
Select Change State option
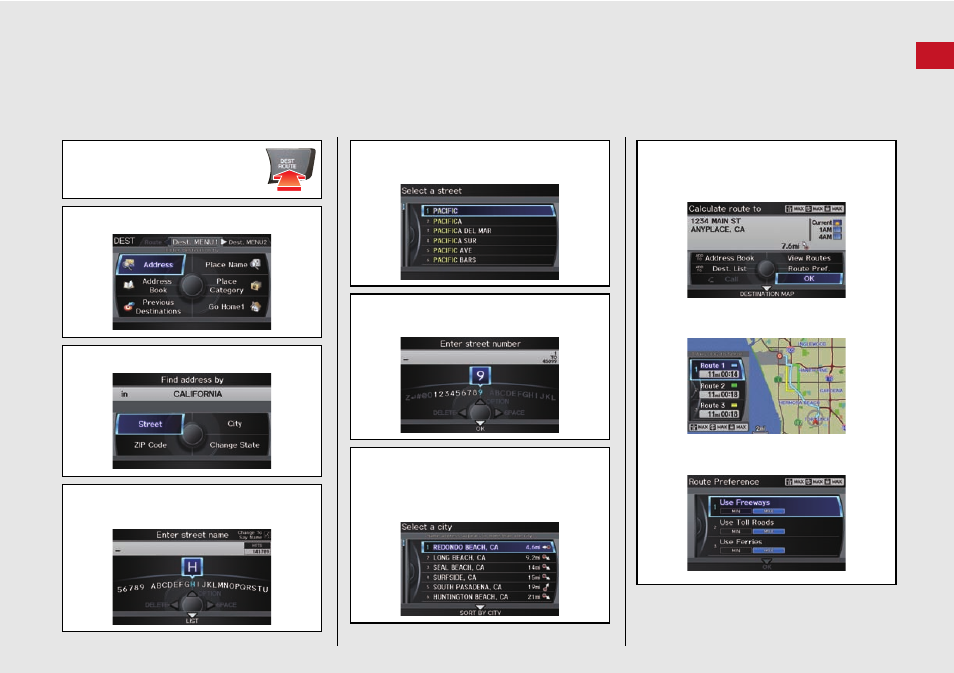tap(234, 445)
